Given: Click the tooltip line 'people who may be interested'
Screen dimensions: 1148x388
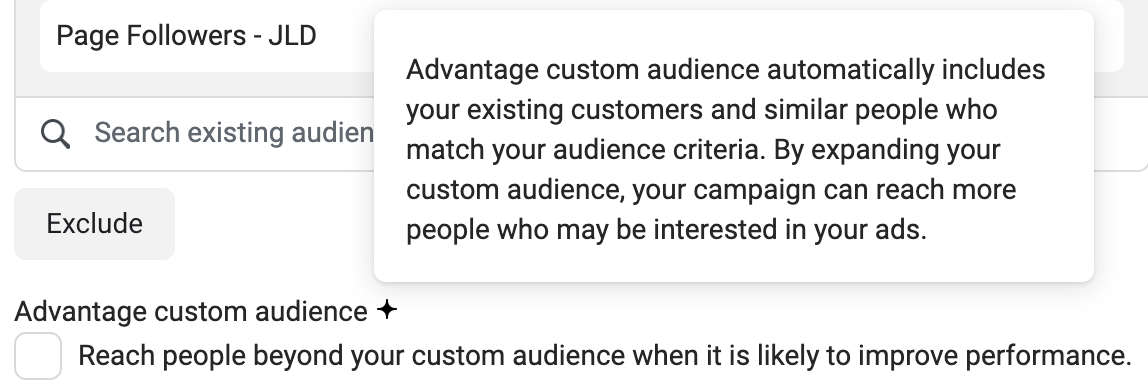Looking at the screenshot, I should [x=666, y=230].
